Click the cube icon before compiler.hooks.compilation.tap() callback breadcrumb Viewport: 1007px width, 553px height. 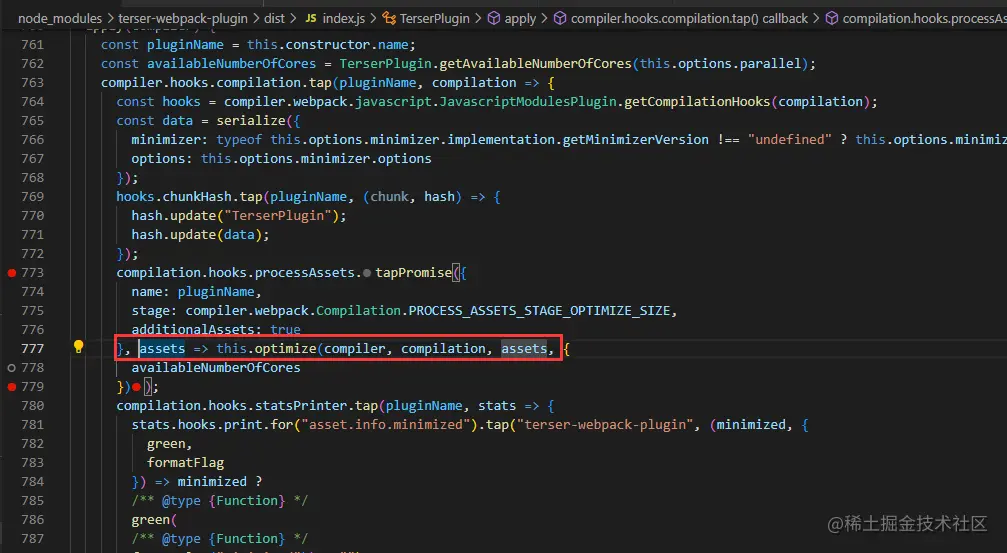click(560, 19)
